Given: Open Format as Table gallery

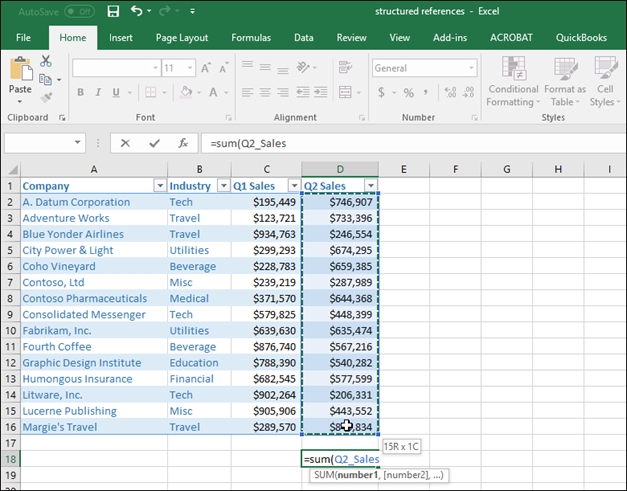Looking at the screenshot, I should pyautogui.click(x=565, y=81).
